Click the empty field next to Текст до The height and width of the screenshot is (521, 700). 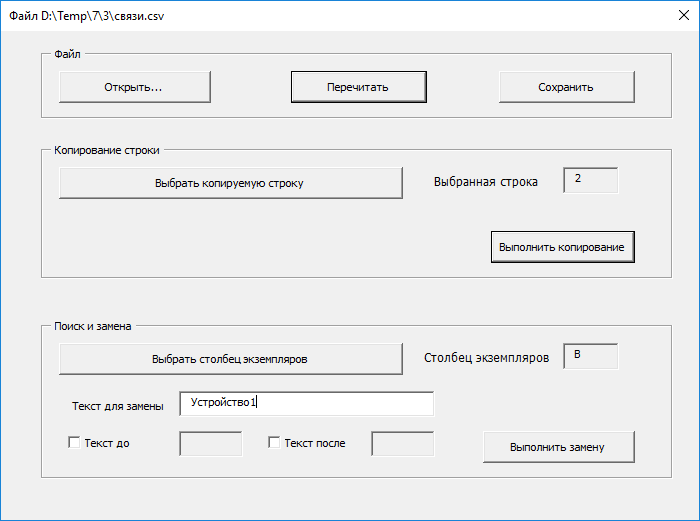pos(211,444)
